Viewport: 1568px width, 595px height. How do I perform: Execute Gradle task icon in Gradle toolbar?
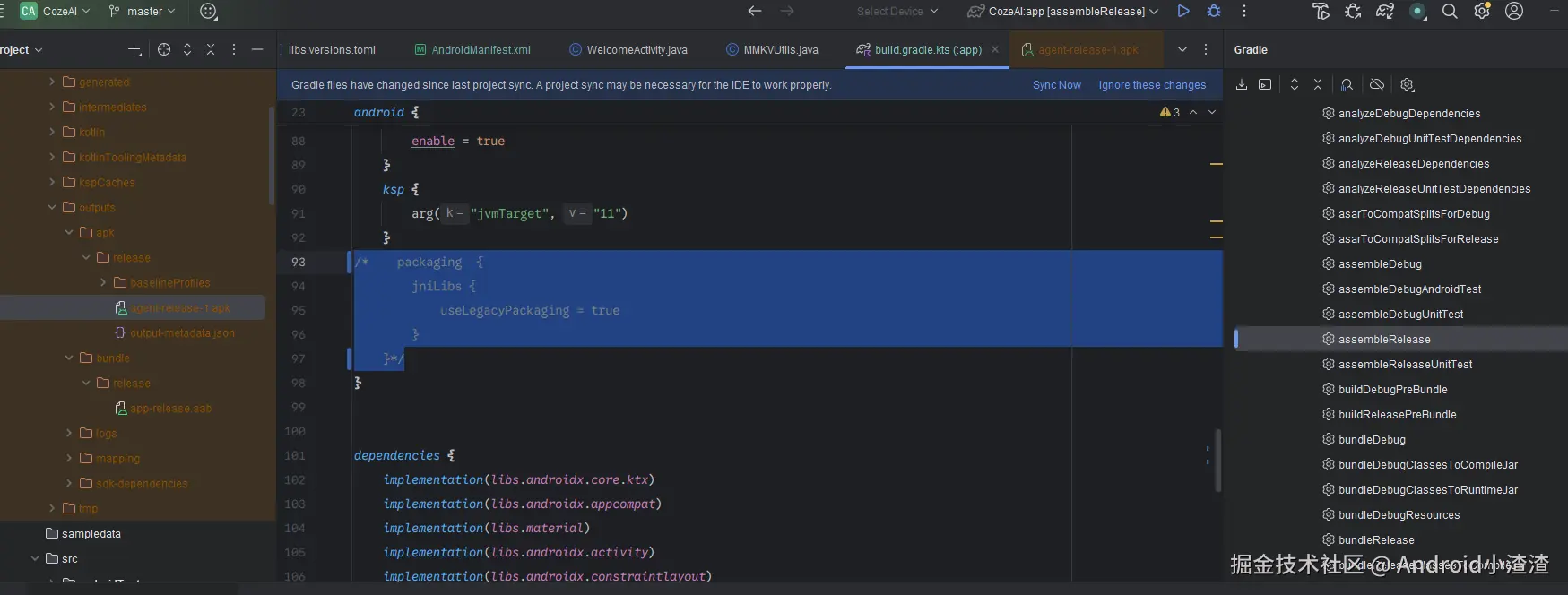1265,84
